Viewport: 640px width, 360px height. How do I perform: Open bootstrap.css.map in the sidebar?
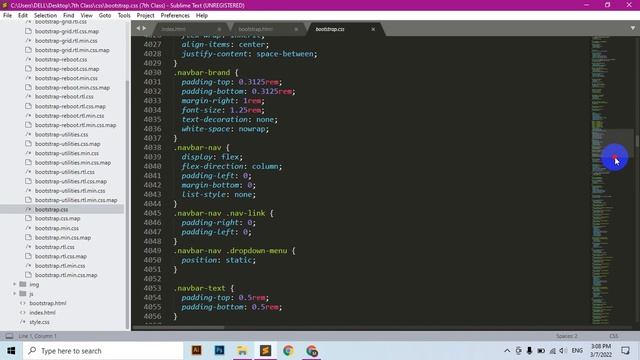58,219
